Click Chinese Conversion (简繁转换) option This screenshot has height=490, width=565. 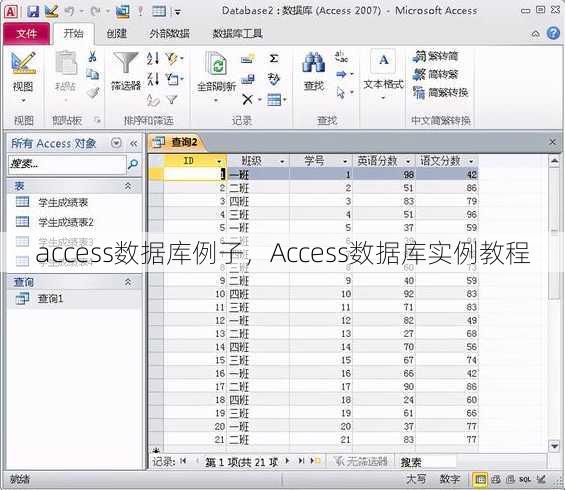pyautogui.click(x=440, y=93)
